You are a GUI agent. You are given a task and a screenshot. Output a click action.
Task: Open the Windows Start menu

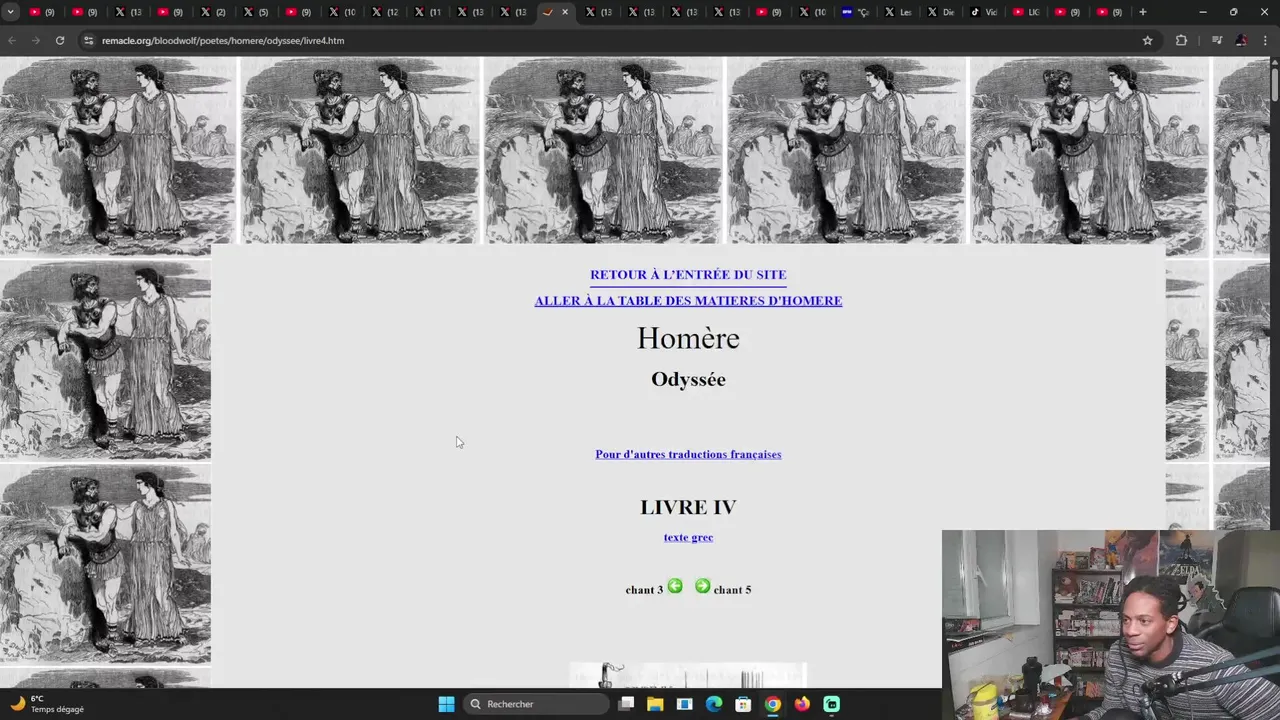click(x=446, y=704)
